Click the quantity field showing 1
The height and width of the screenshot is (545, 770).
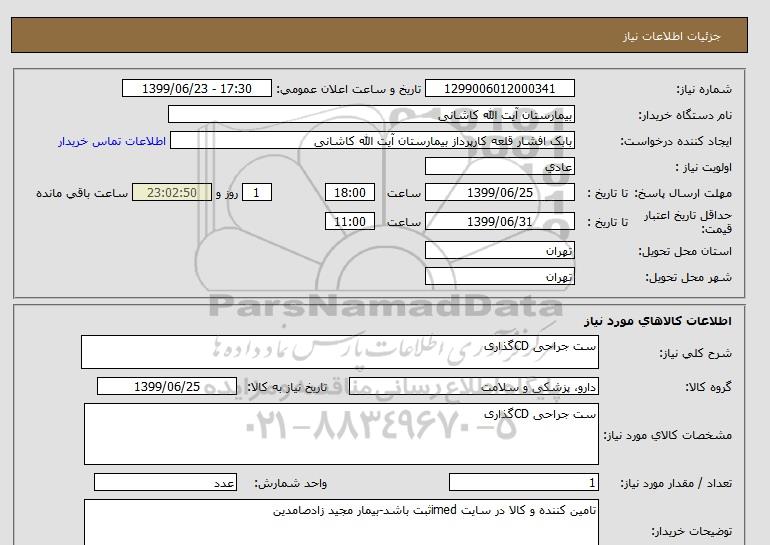[523, 483]
